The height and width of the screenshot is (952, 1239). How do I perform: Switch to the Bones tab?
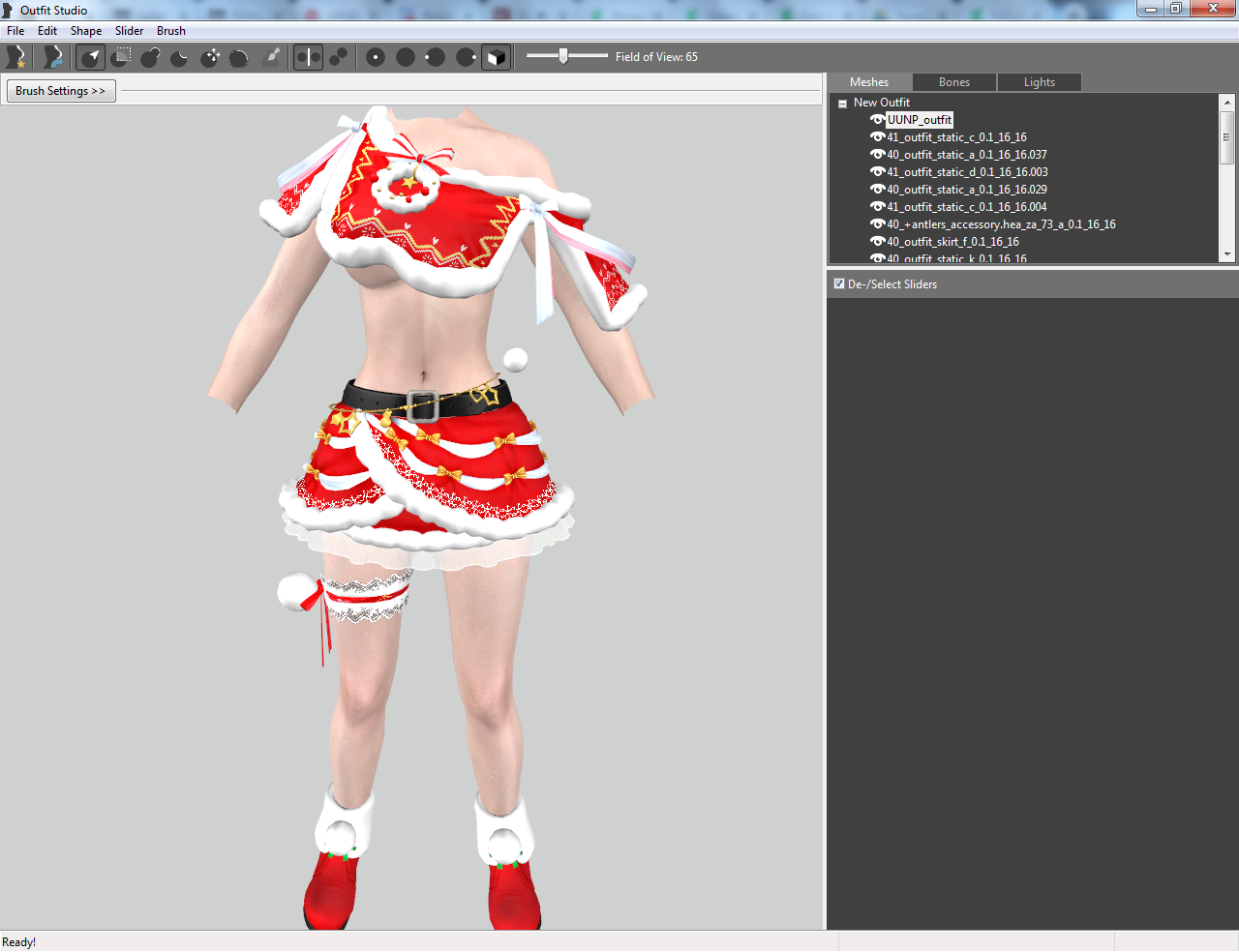954,82
